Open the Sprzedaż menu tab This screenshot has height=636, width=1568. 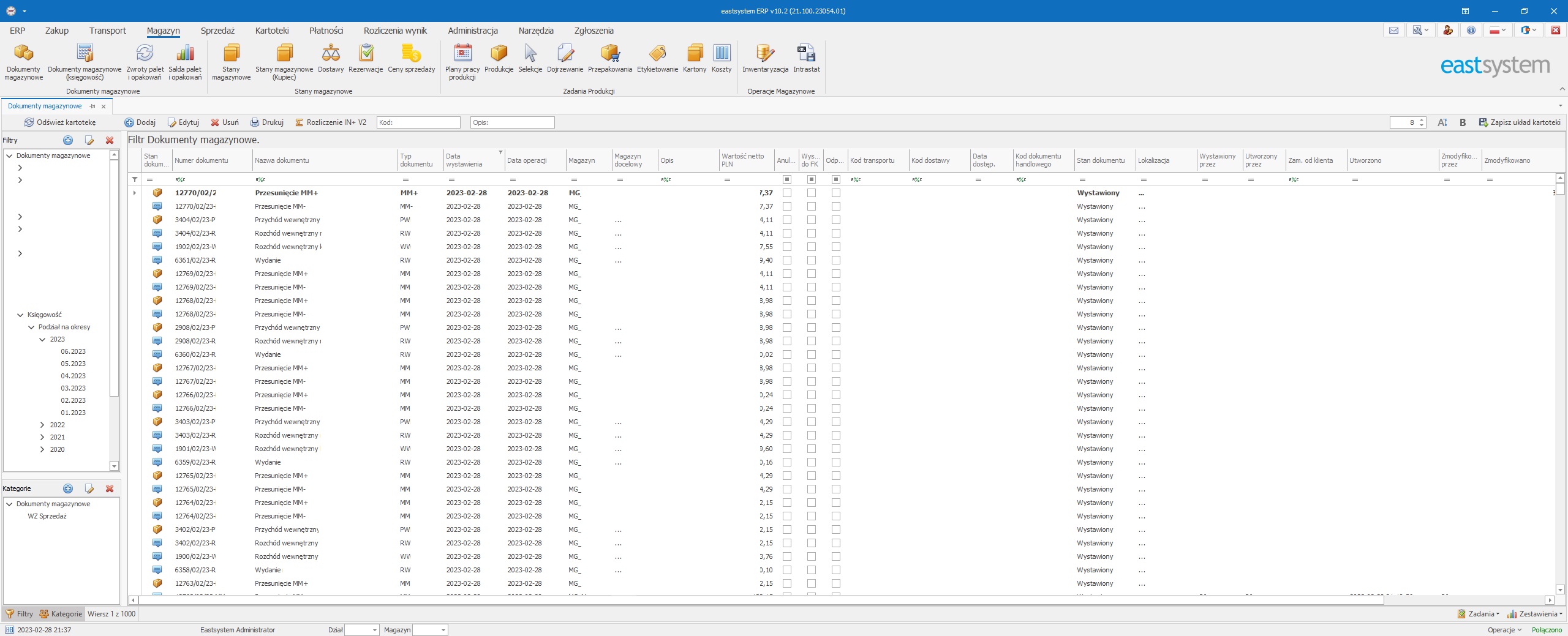(x=217, y=31)
